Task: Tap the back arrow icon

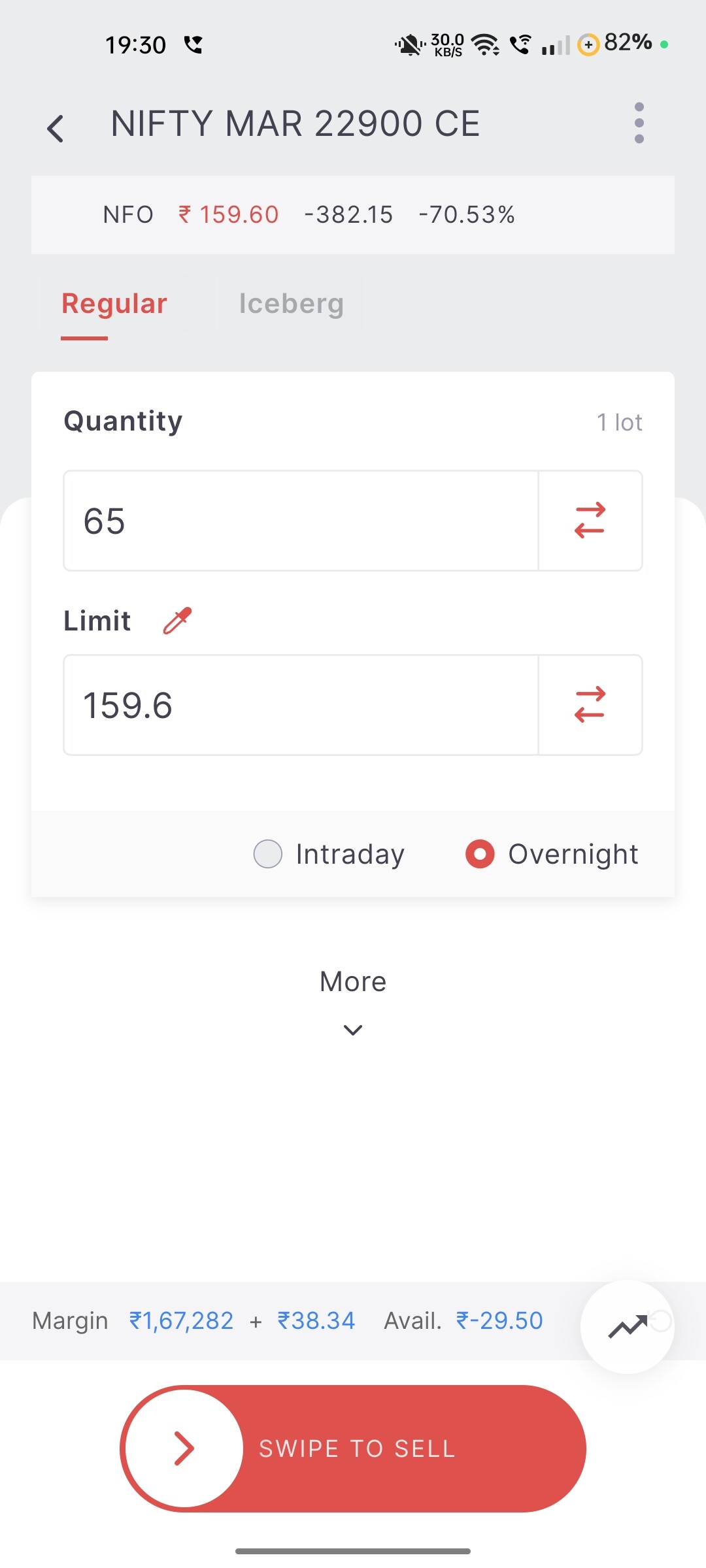Action: (x=56, y=128)
